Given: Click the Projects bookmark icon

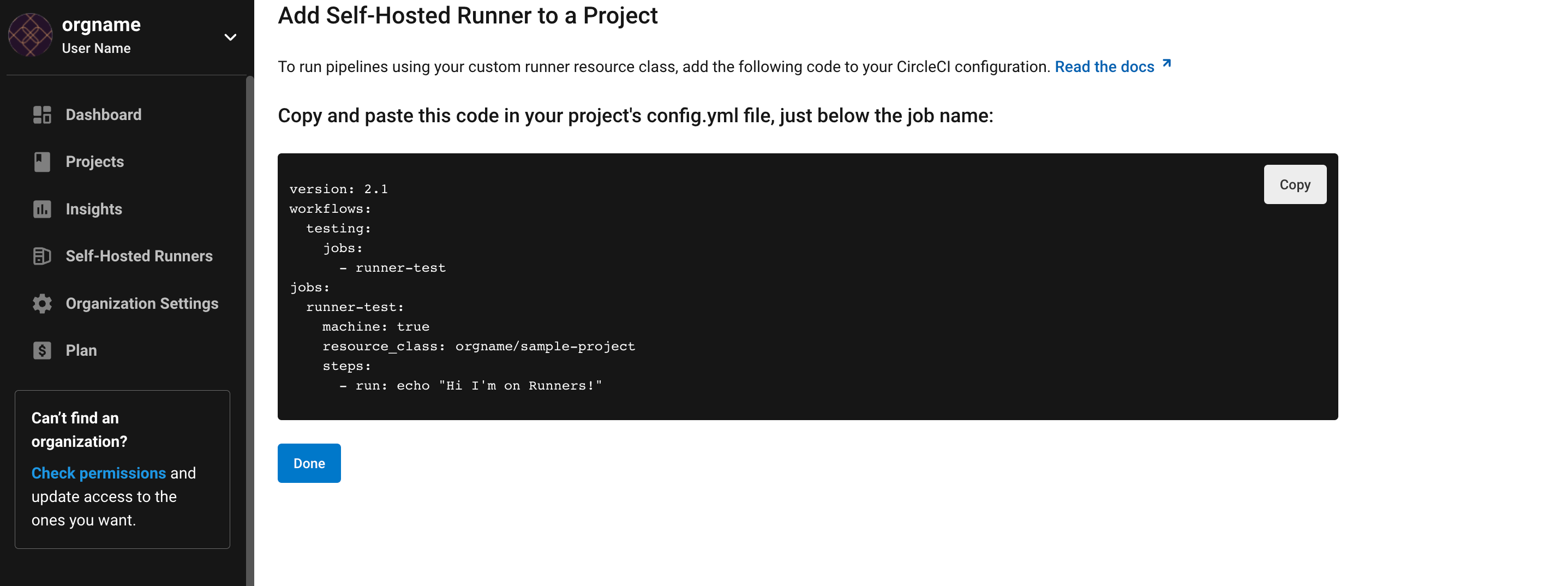Looking at the screenshot, I should [42, 162].
